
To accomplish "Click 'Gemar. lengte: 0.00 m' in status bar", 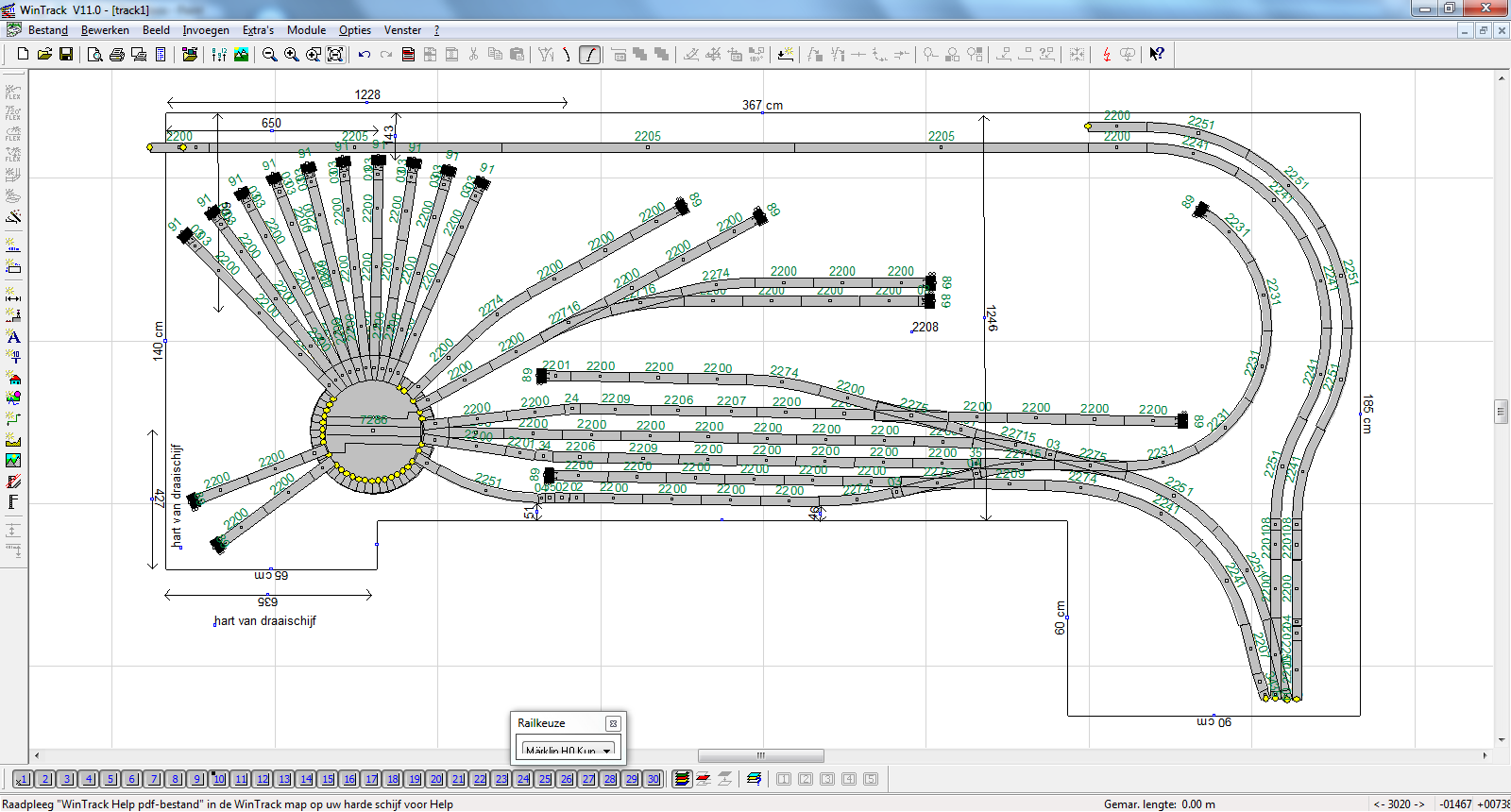I will (1160, 804).
